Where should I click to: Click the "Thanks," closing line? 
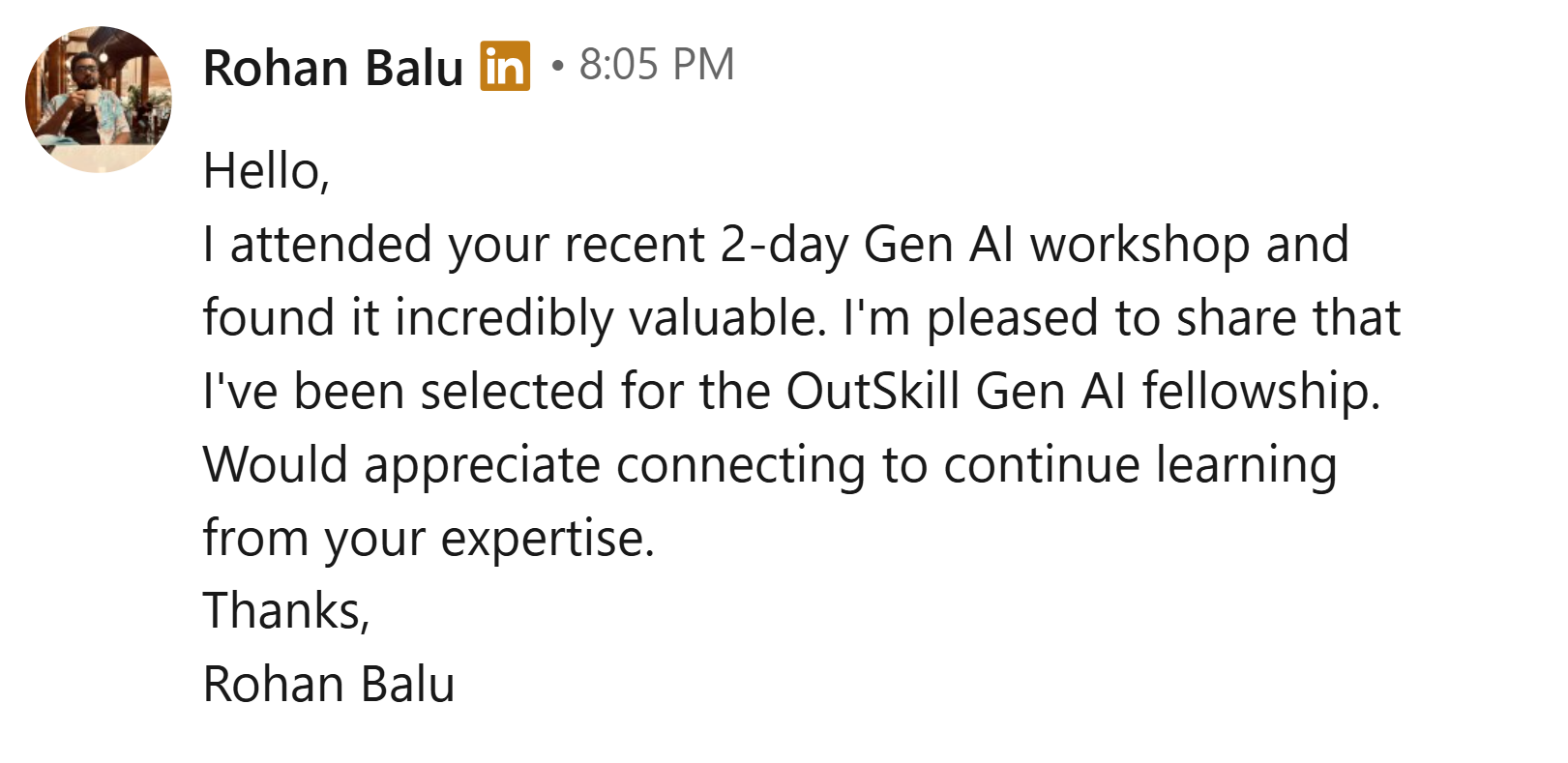(x=286, y=611)
